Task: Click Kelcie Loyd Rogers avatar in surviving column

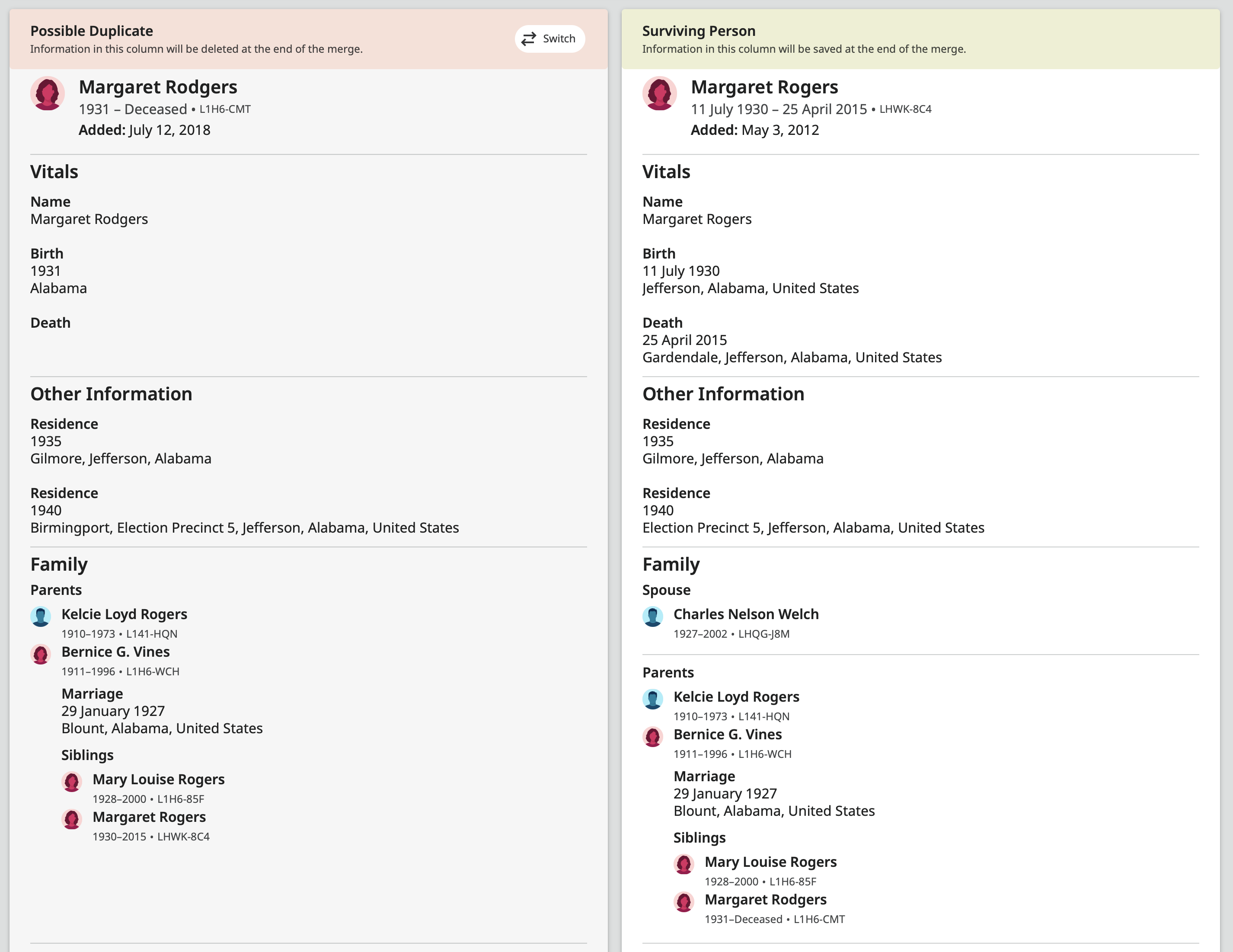Action: point(653,699)
